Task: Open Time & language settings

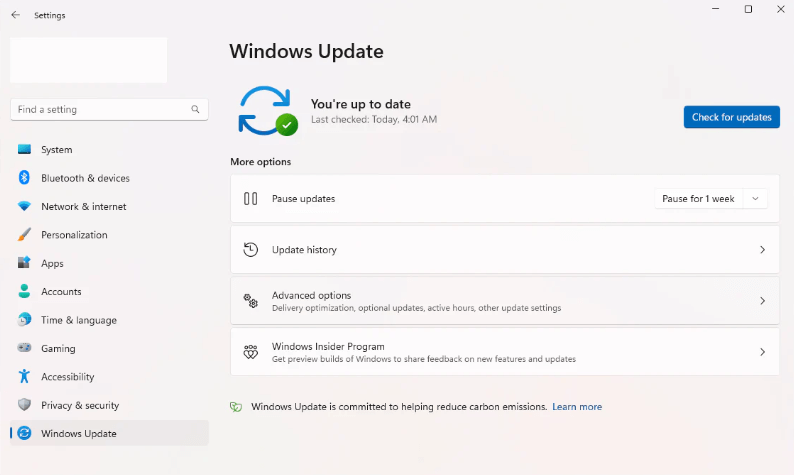Action: point(109,320)
